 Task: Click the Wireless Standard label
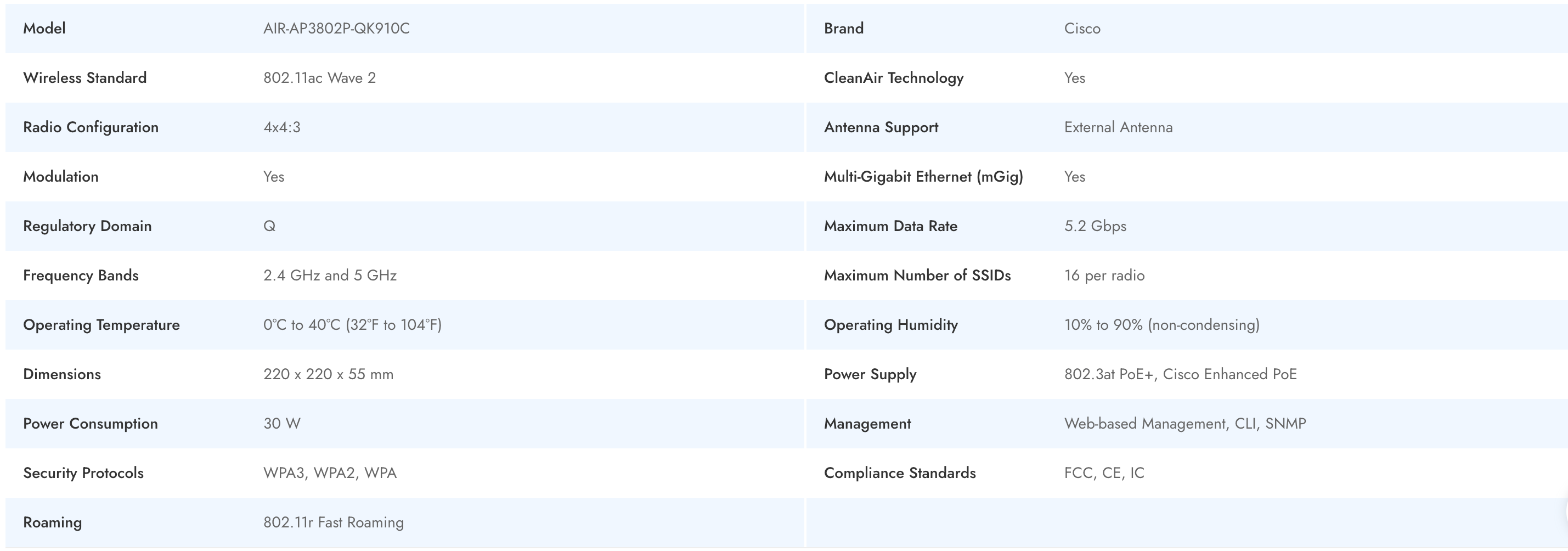tap(84, 78)
